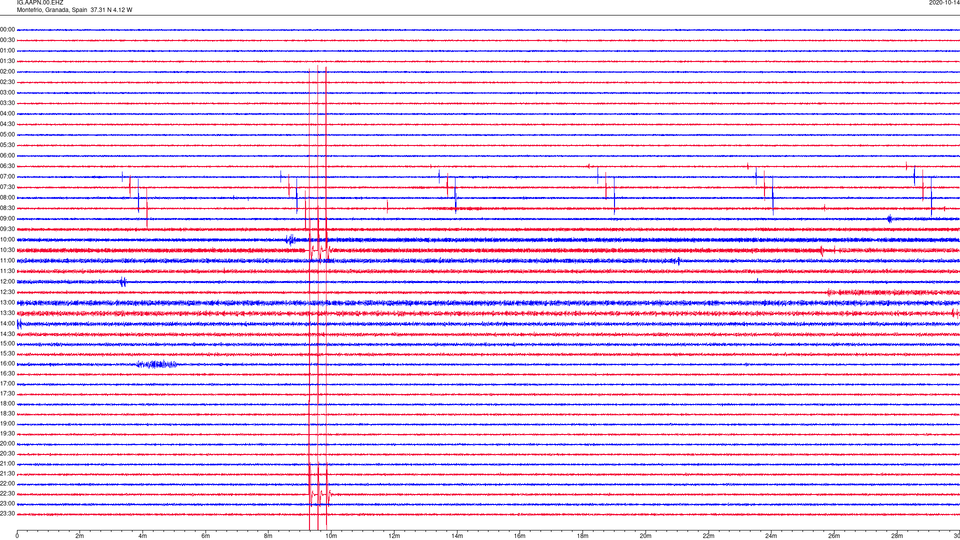The width and height of the screenshot is (960, 540).
Task: Click the 19:00 row label
Action: coord(7,424)
